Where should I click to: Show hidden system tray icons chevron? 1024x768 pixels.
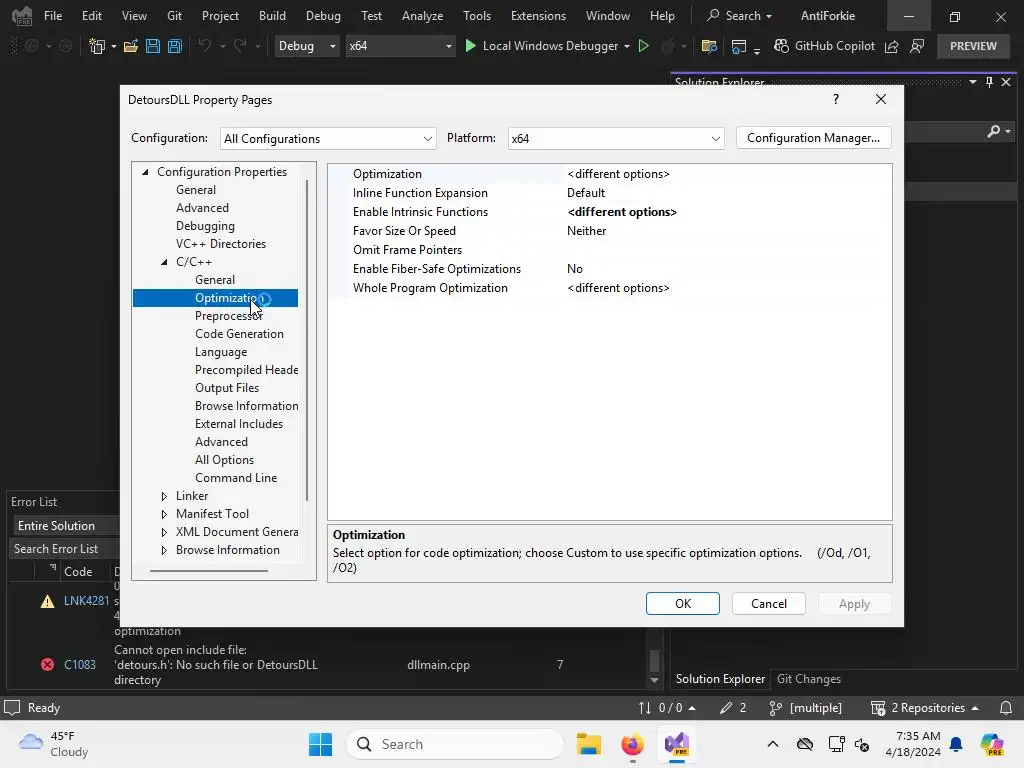point(773,744)
